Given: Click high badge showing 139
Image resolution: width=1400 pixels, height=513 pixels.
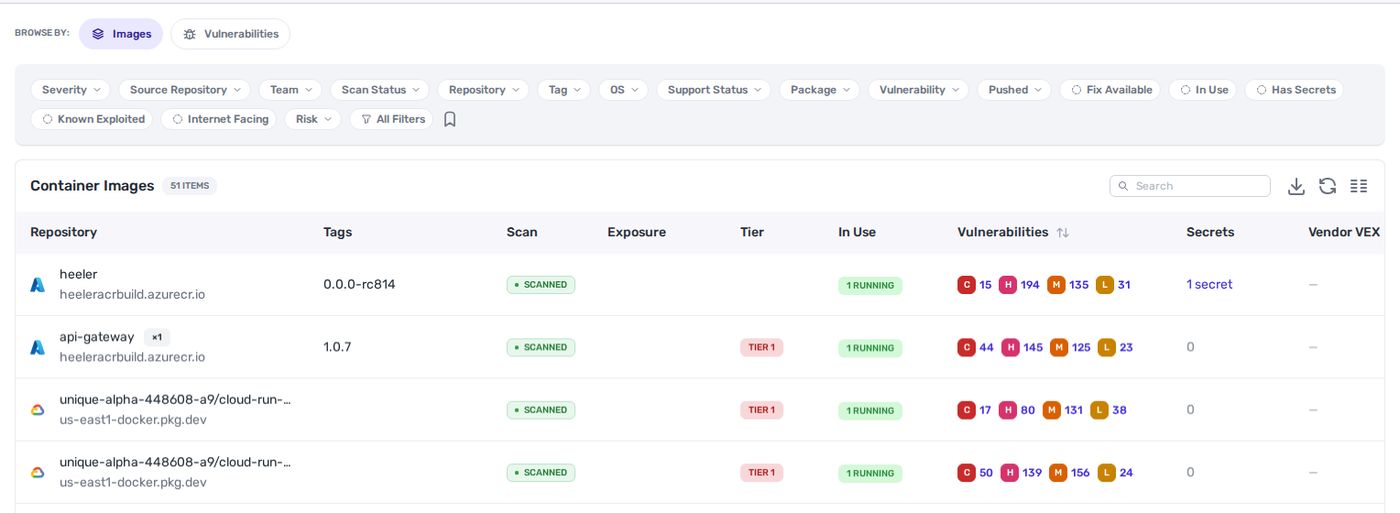Looking at the screenshot, I should pyautogui.click(x=1010, y=472).
